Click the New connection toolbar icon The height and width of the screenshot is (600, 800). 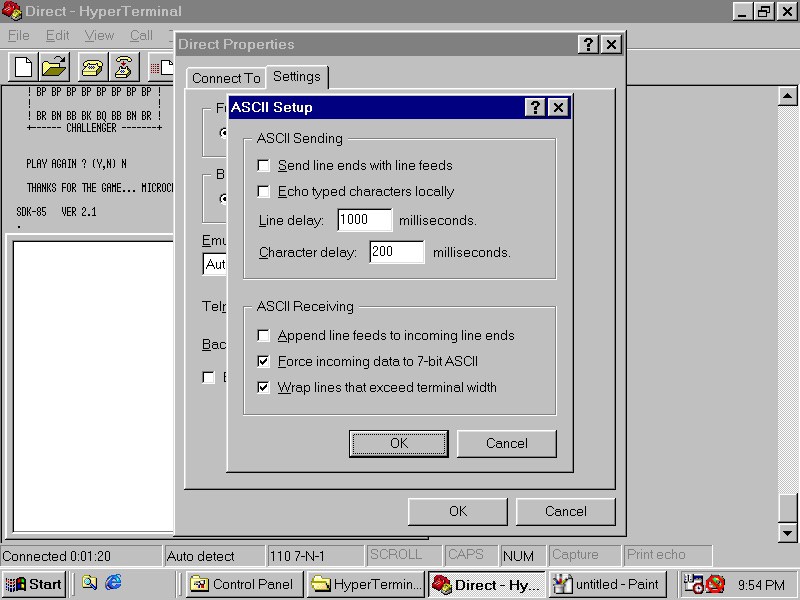(23, 67)
